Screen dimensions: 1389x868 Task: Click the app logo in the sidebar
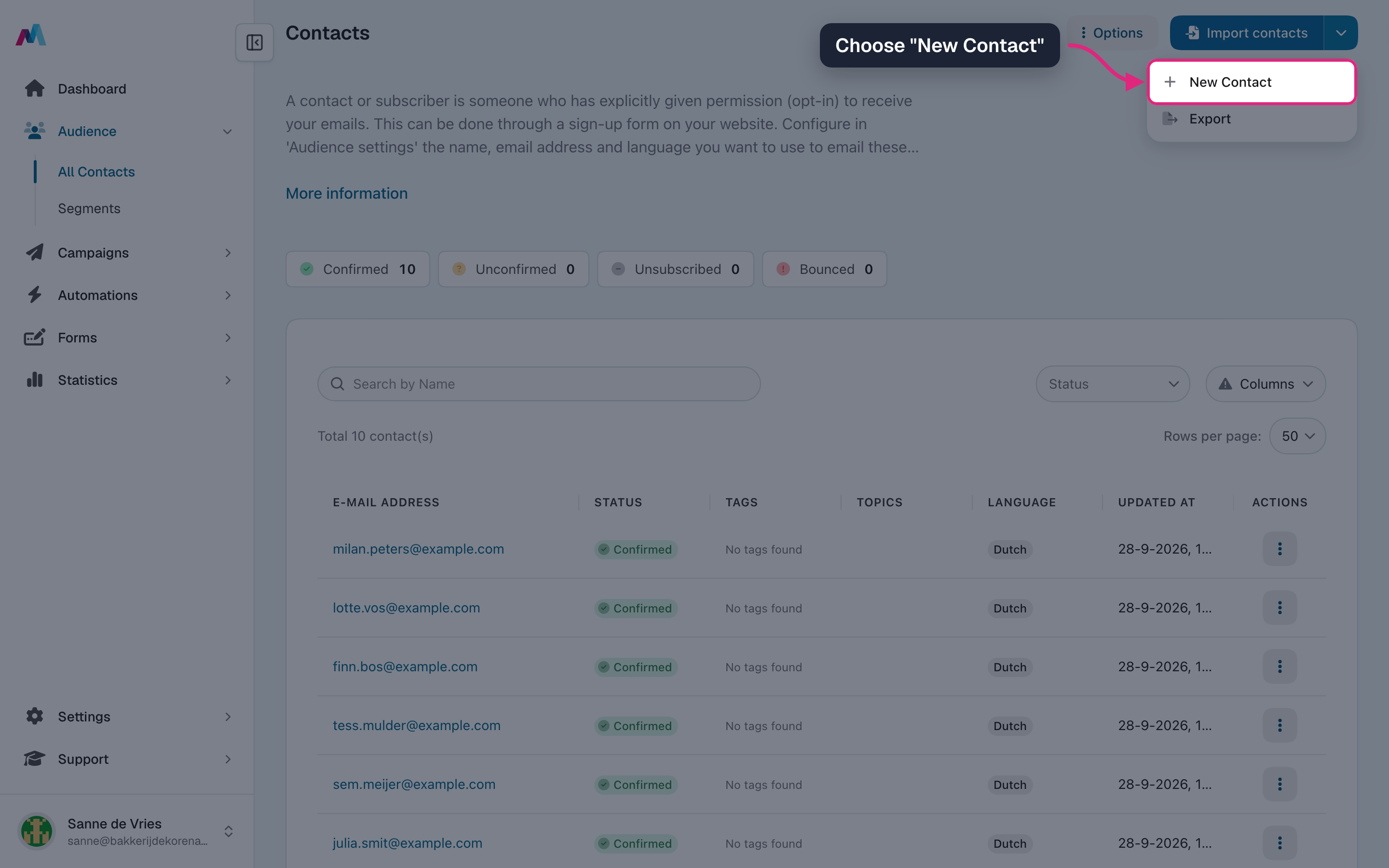pos(31,35)
